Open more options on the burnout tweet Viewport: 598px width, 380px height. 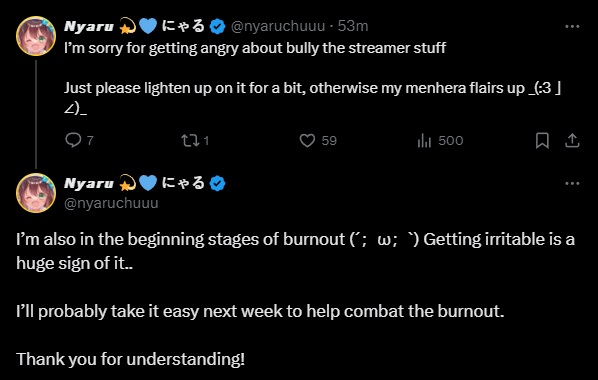click(x=572, y=184)
